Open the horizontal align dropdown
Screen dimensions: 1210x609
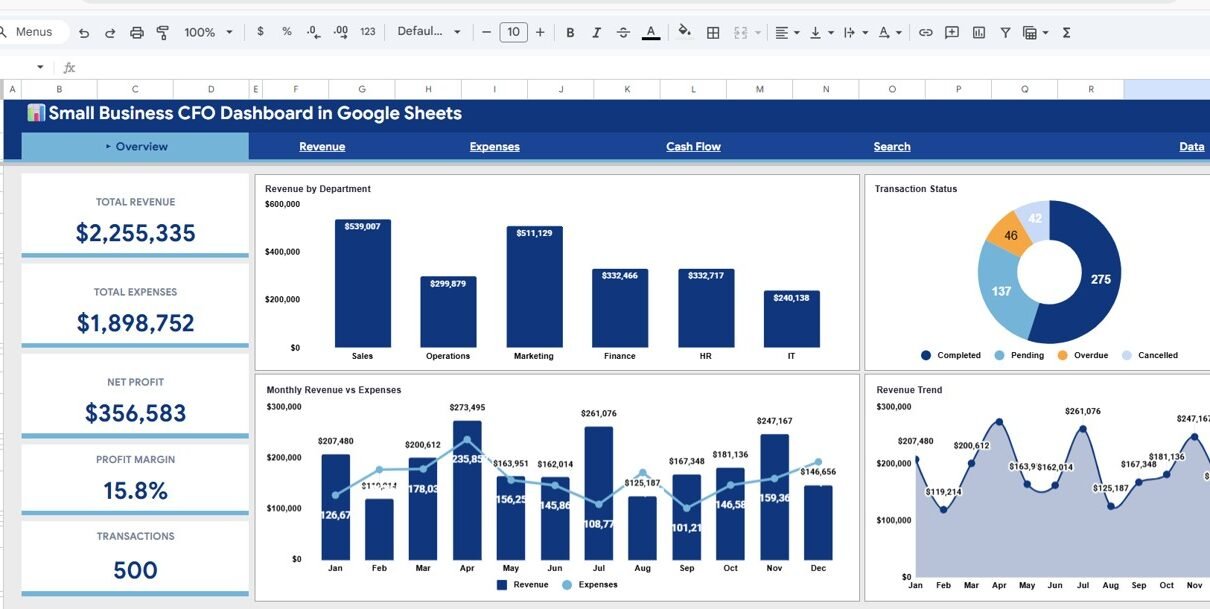(x=787, y=33)
